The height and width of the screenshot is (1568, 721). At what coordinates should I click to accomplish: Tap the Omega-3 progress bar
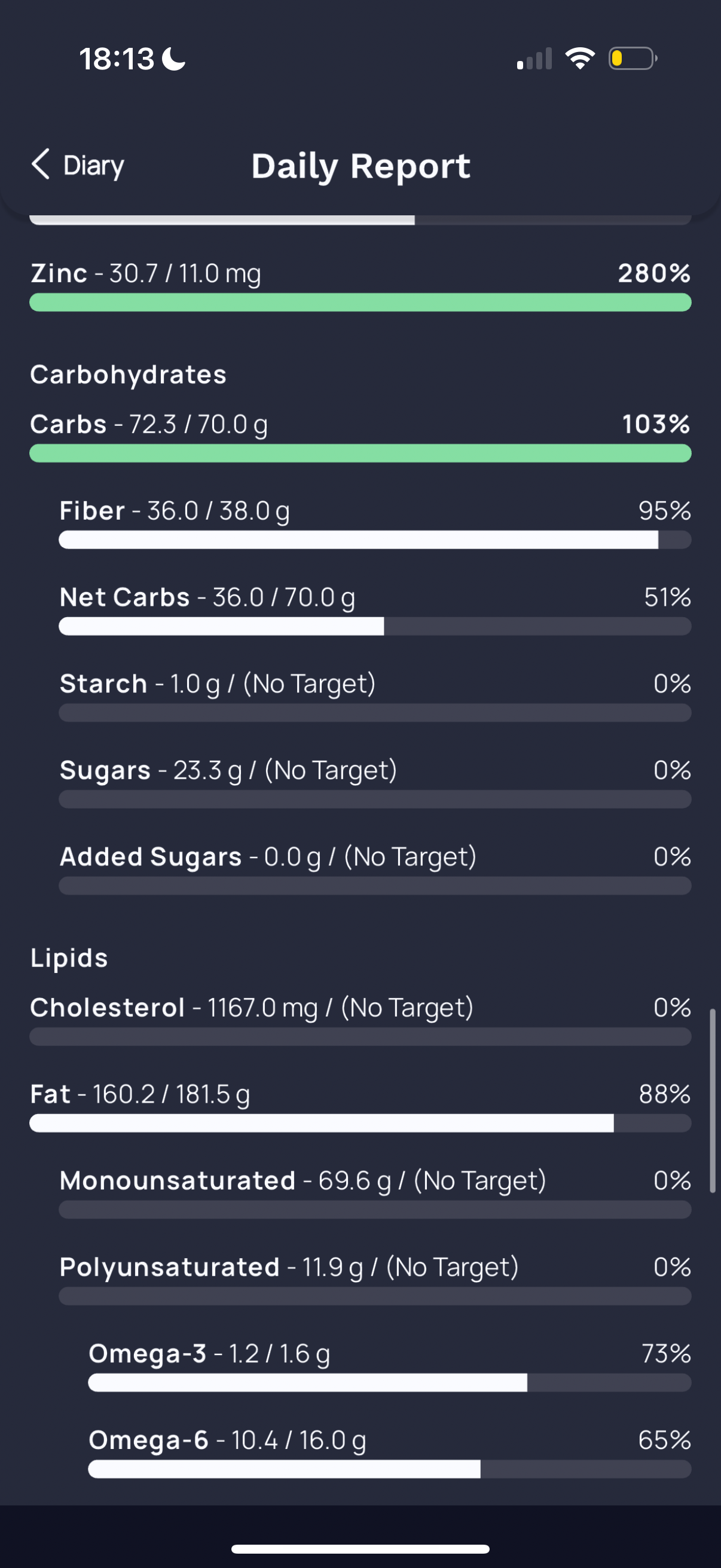[x=389, y=1383]
